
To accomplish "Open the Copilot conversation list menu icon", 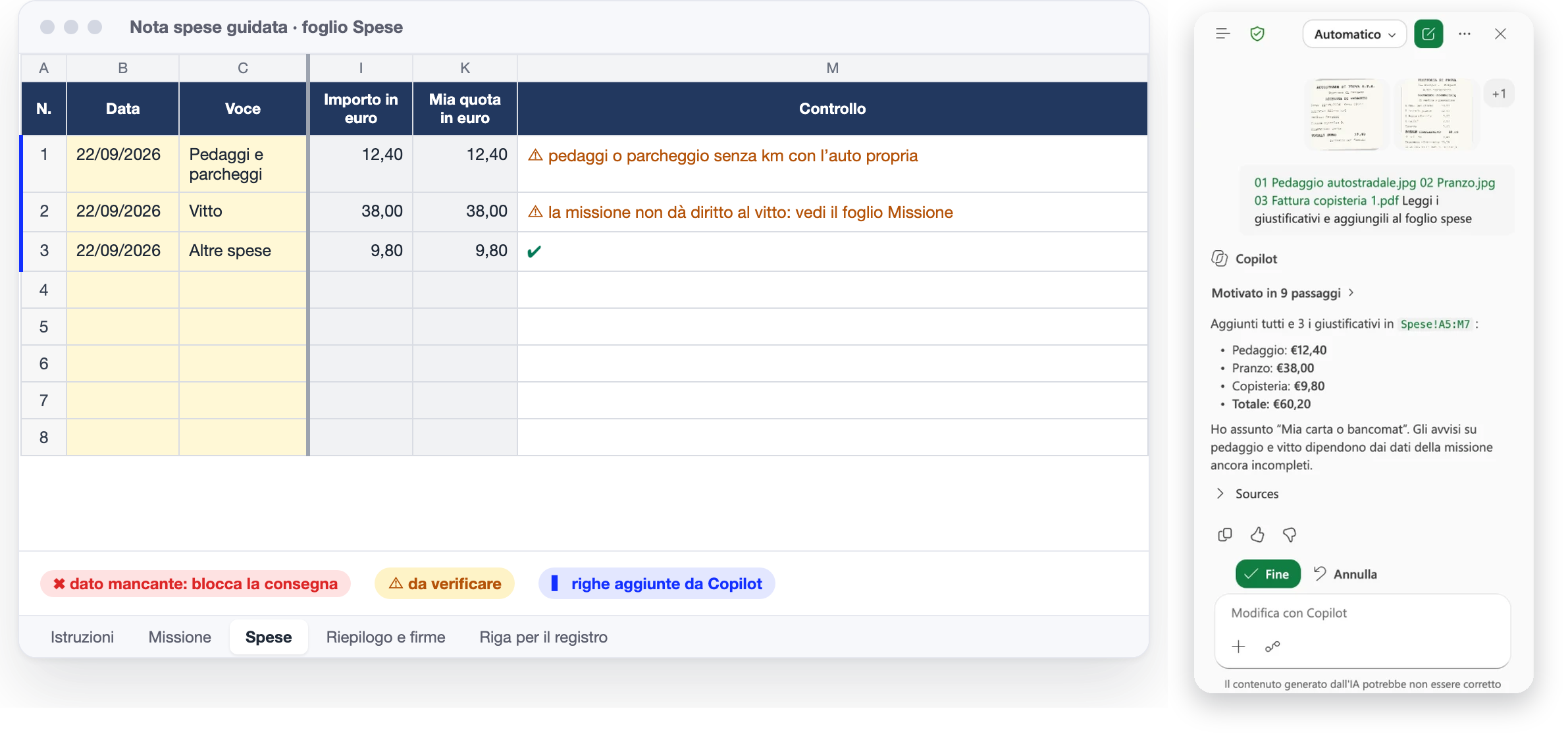I will tap(1222, 34).
